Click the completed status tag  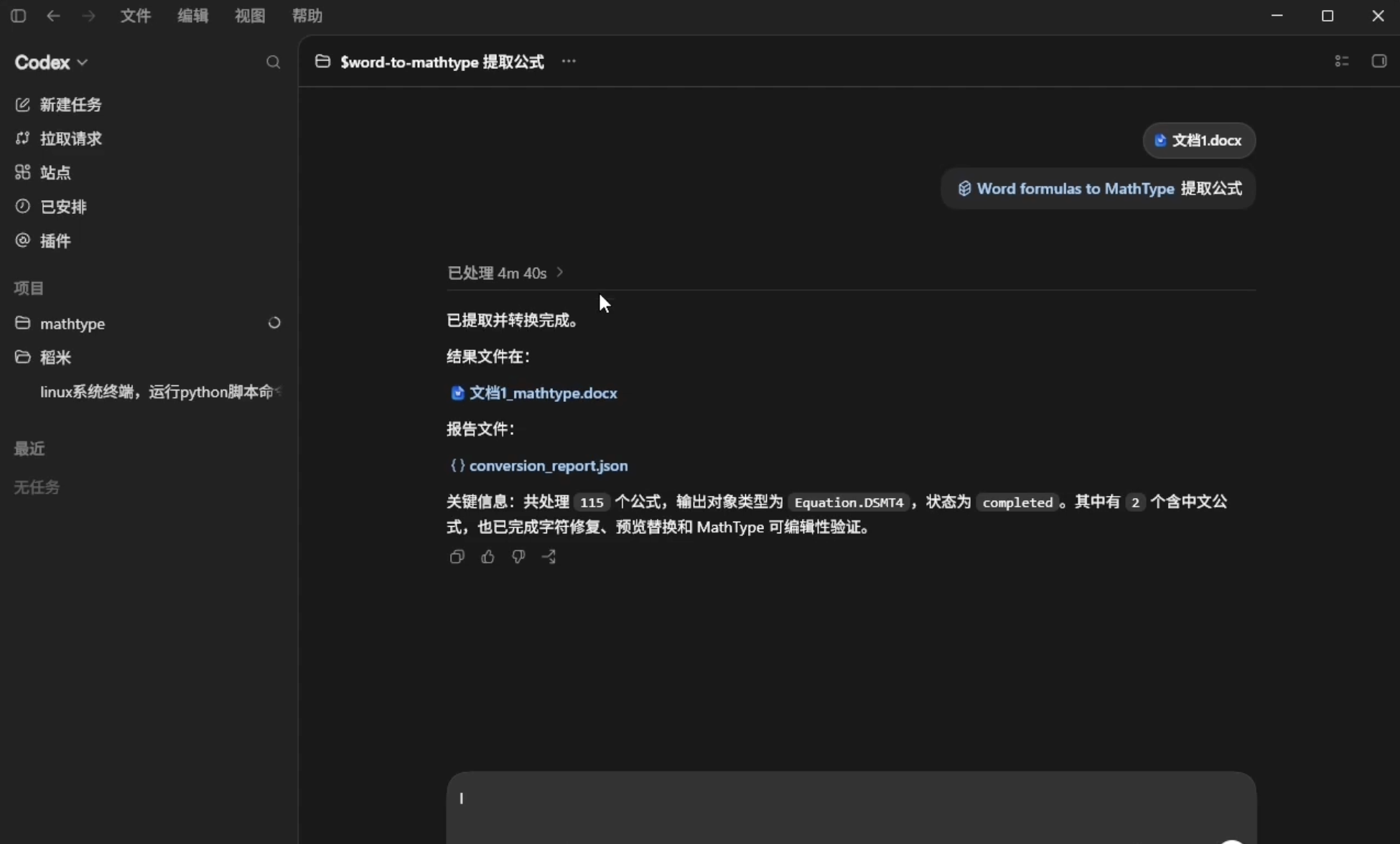coord(1017,502)
